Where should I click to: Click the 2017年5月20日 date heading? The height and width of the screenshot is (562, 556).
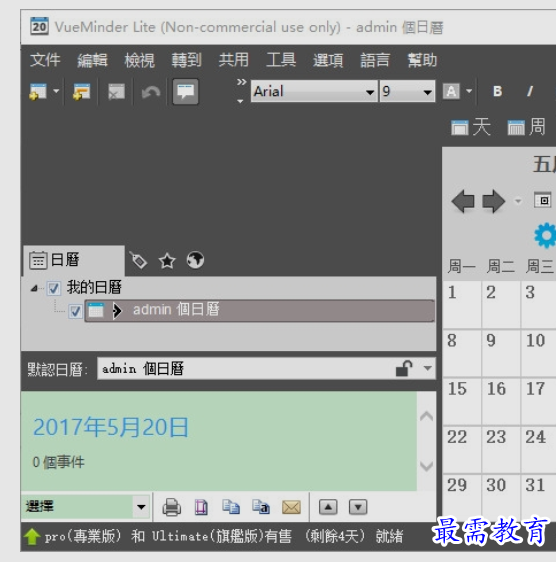(x=111, y=427)
